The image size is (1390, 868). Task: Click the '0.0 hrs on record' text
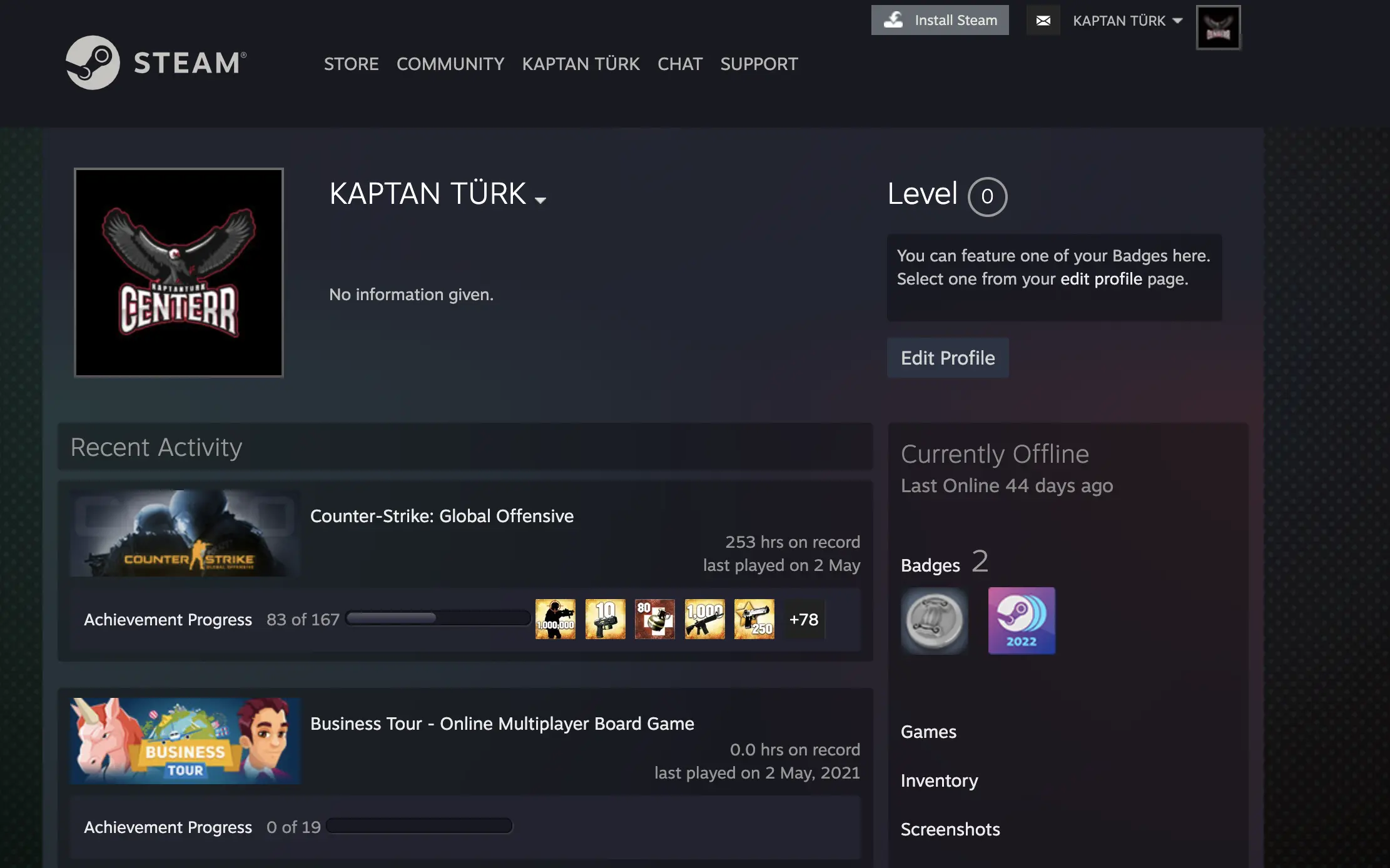795,750
